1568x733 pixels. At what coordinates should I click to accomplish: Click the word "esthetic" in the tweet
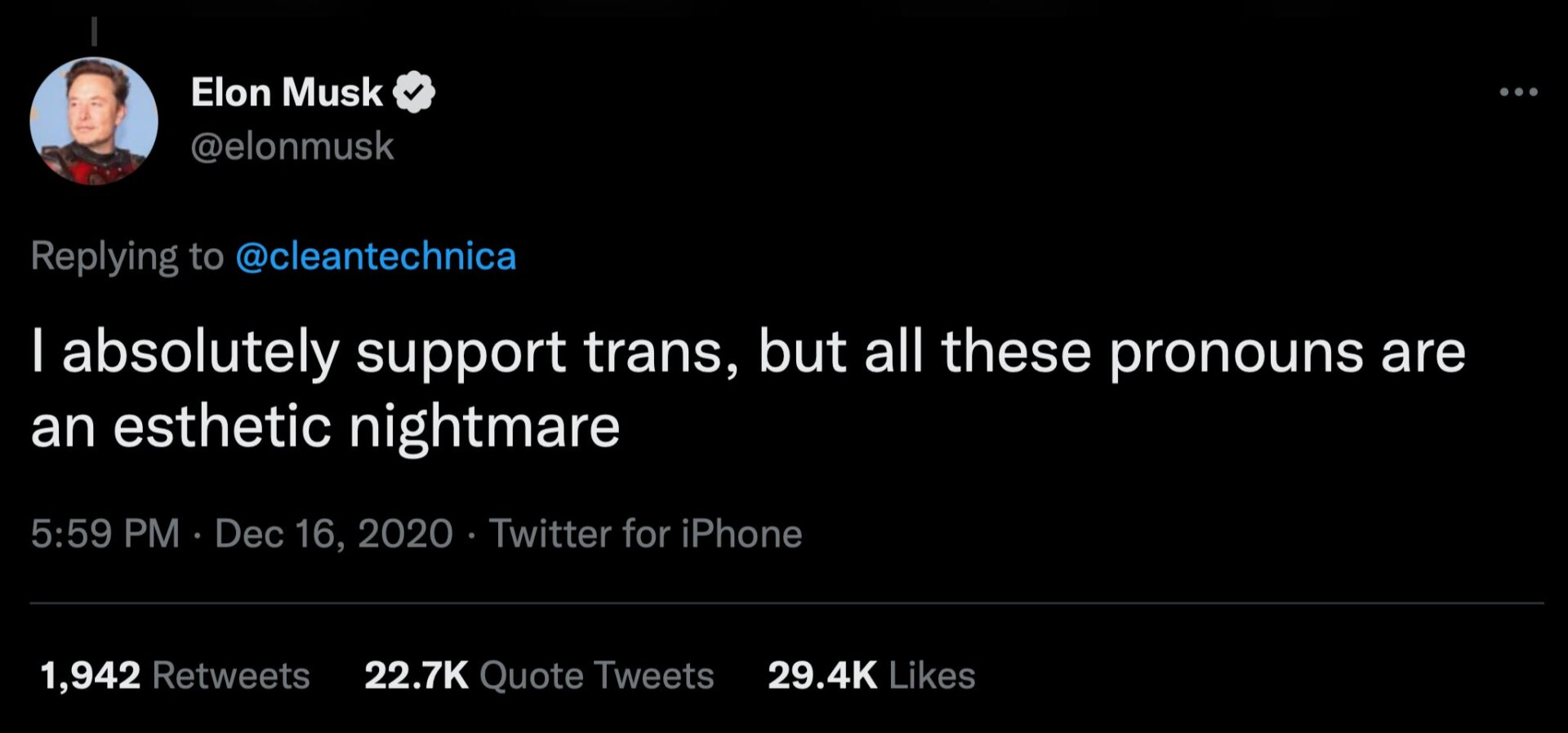pos(221,427)
